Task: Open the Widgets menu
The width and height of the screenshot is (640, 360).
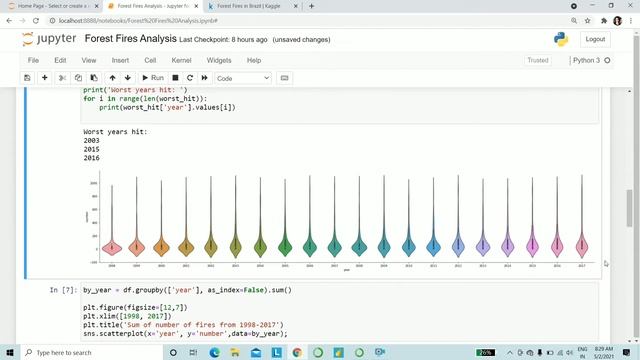Action: tap(219, 60)
